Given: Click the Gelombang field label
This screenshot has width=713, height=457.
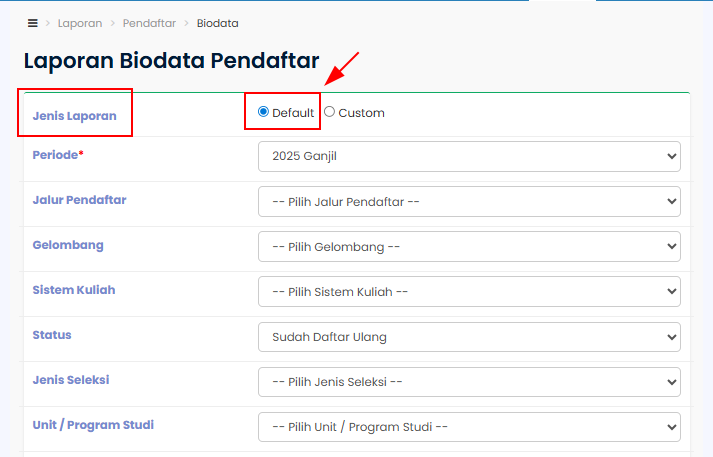Looking at the screenshot, I should (x=68, y=245).
